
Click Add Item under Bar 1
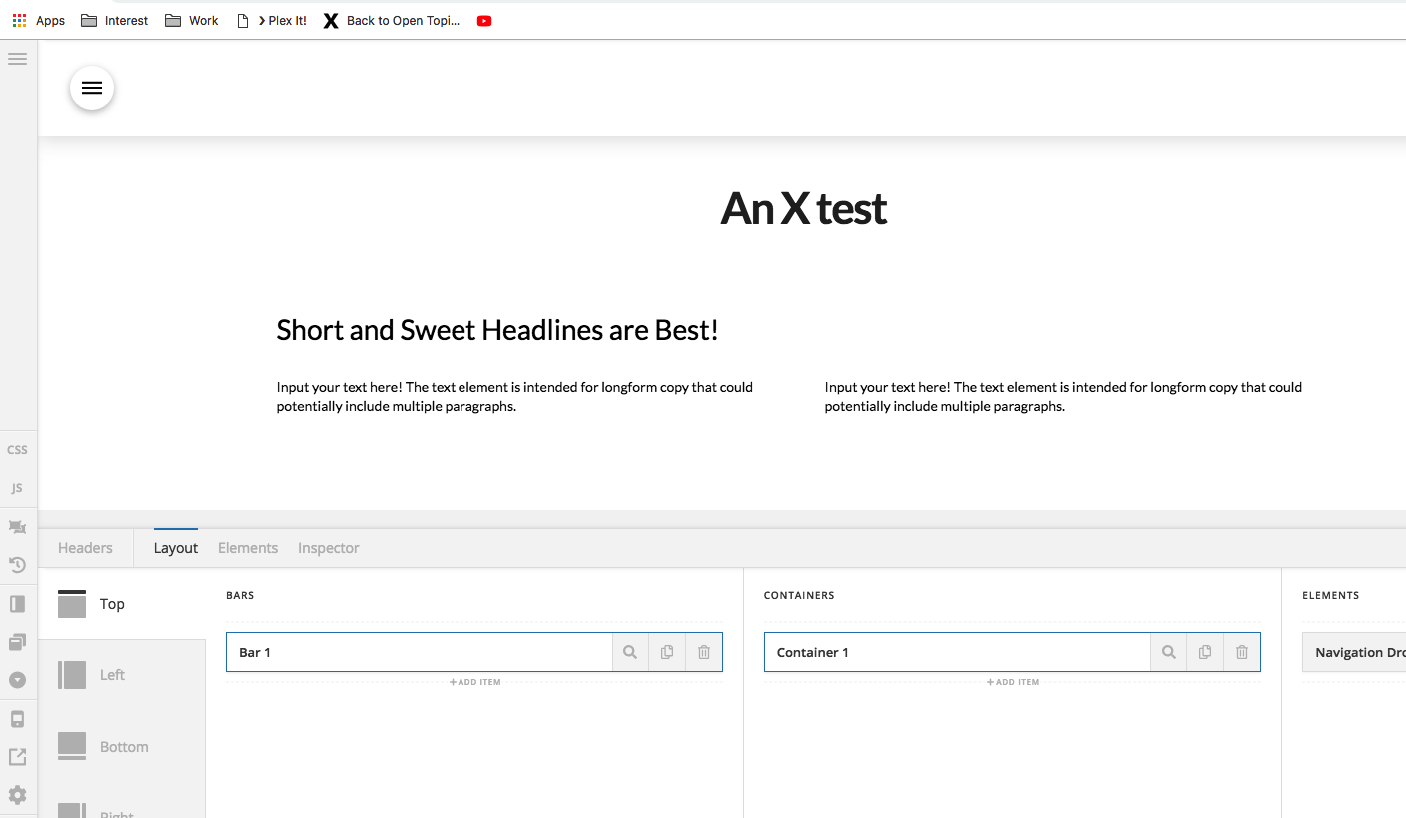[475, 682]
